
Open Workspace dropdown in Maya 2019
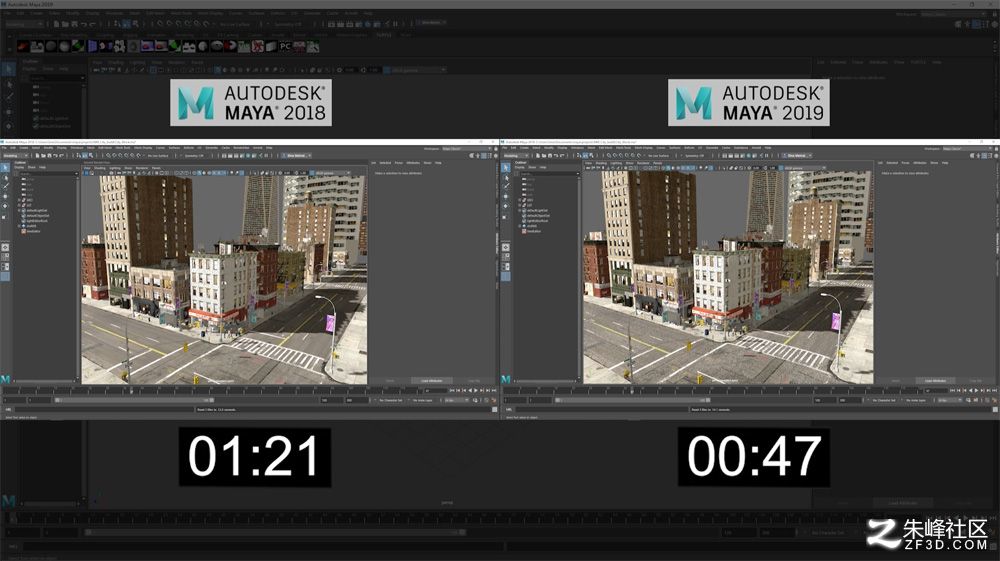[968, 149]
